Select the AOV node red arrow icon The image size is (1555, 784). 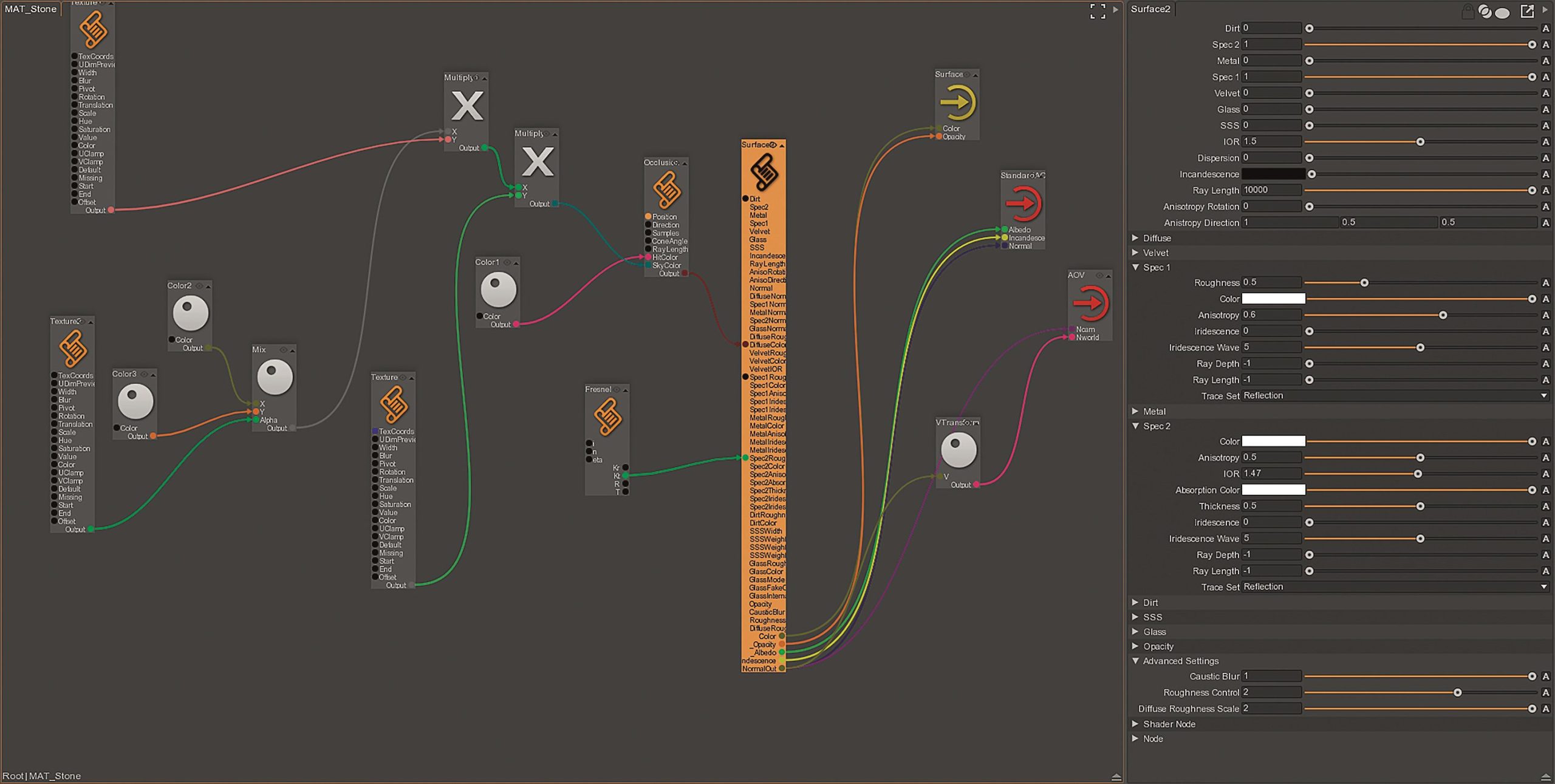pos(1090,303)
